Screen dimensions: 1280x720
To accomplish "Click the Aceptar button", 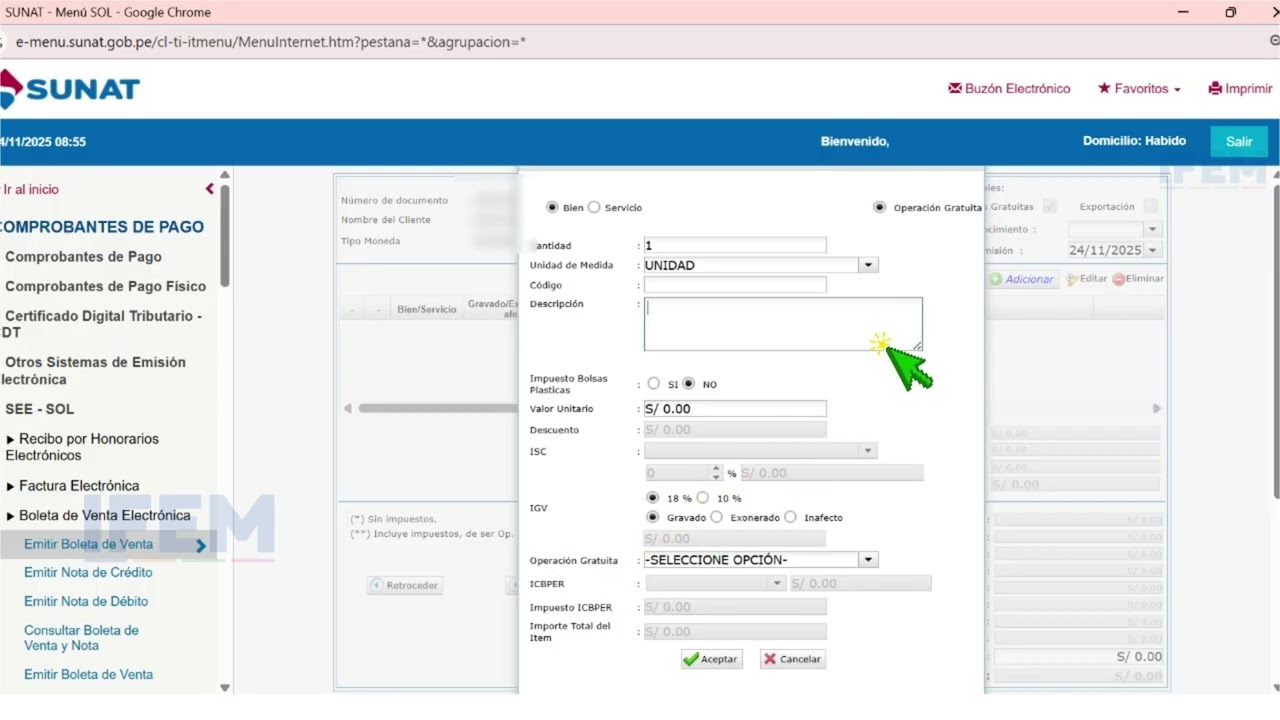I will (711, 659).
